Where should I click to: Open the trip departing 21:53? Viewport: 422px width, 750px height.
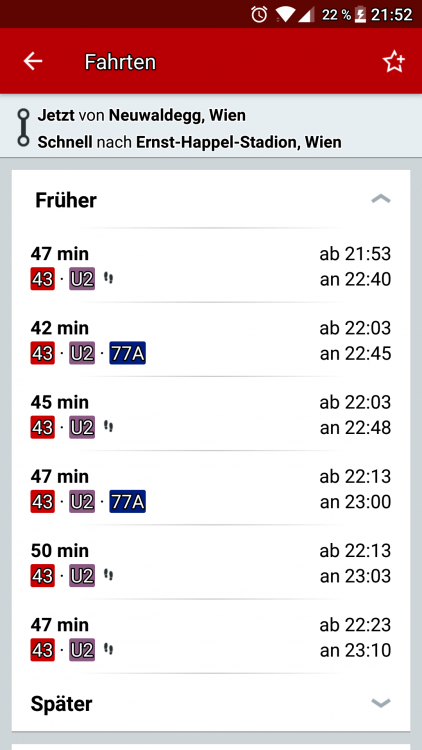[211, 266]
